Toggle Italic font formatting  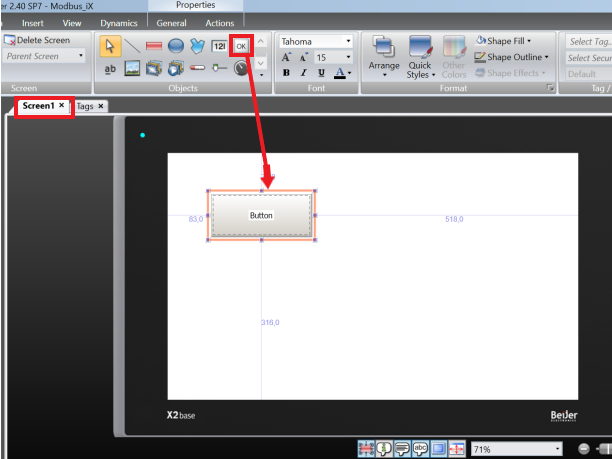[303, 73]
